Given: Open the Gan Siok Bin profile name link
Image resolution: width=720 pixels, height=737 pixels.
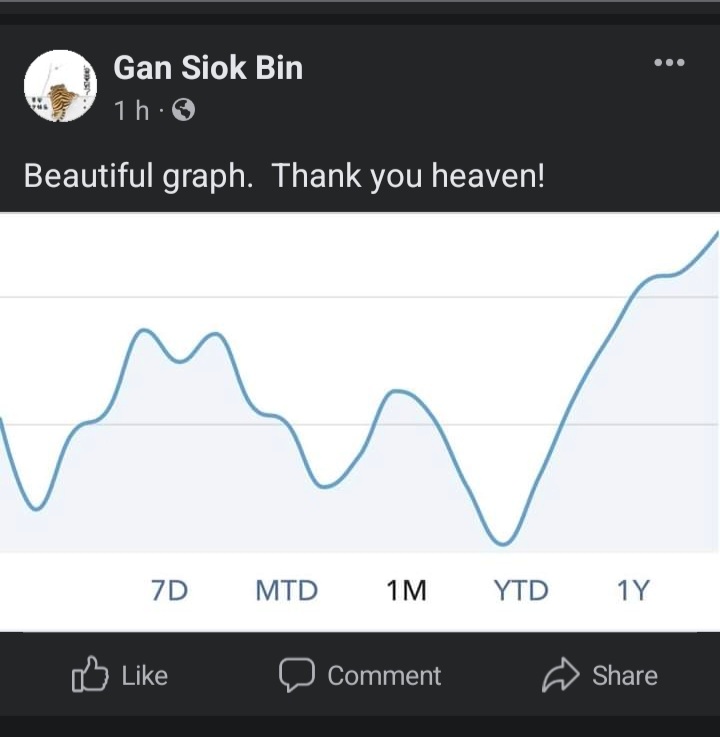Looking at the screenshot, I should 208,68.
